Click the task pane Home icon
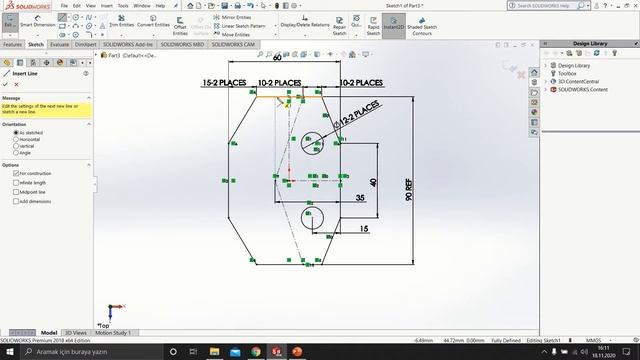Image resolution: width=640 pixels, height=360 pixels. (534, 72)
